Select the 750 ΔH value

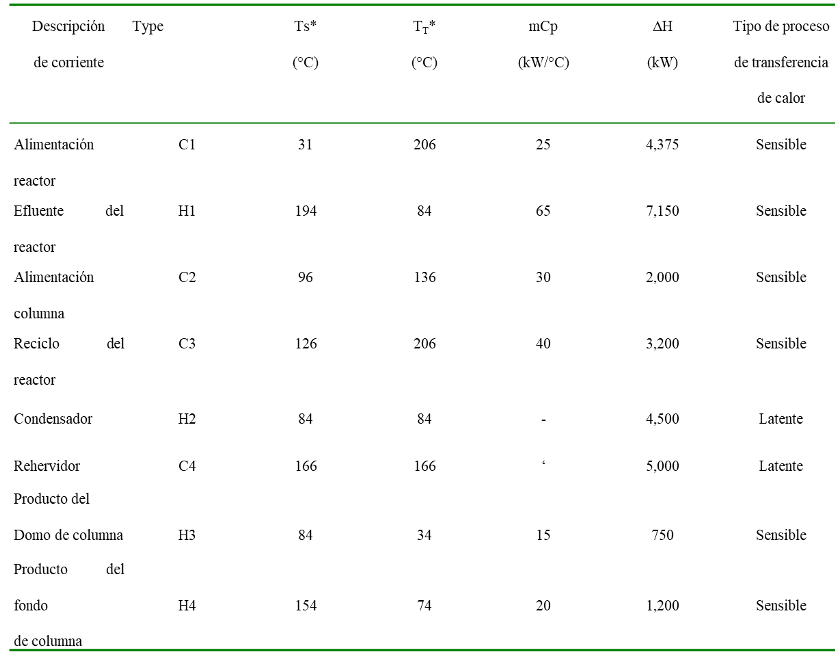coord(662,535)
